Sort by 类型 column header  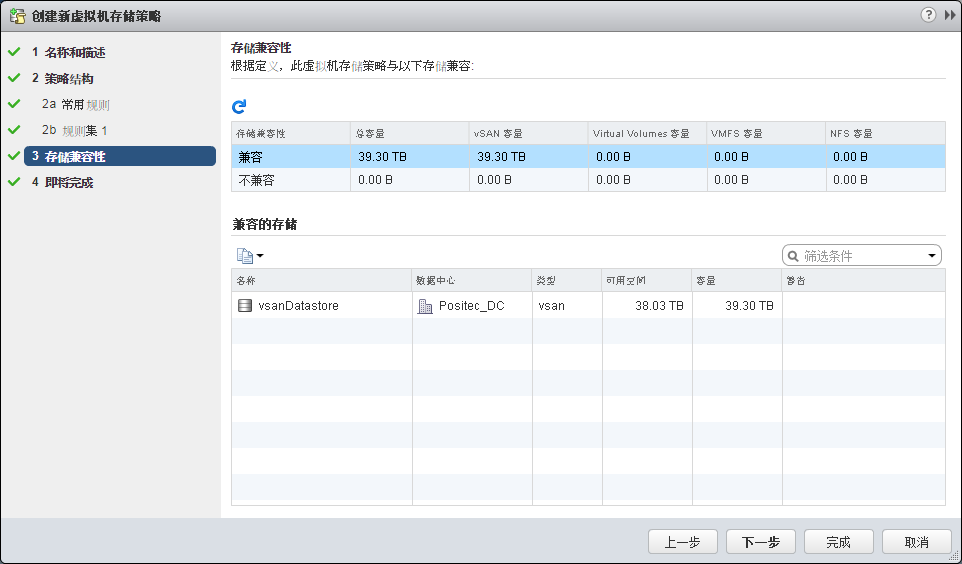pyautogui.click(x=567, y=280)
